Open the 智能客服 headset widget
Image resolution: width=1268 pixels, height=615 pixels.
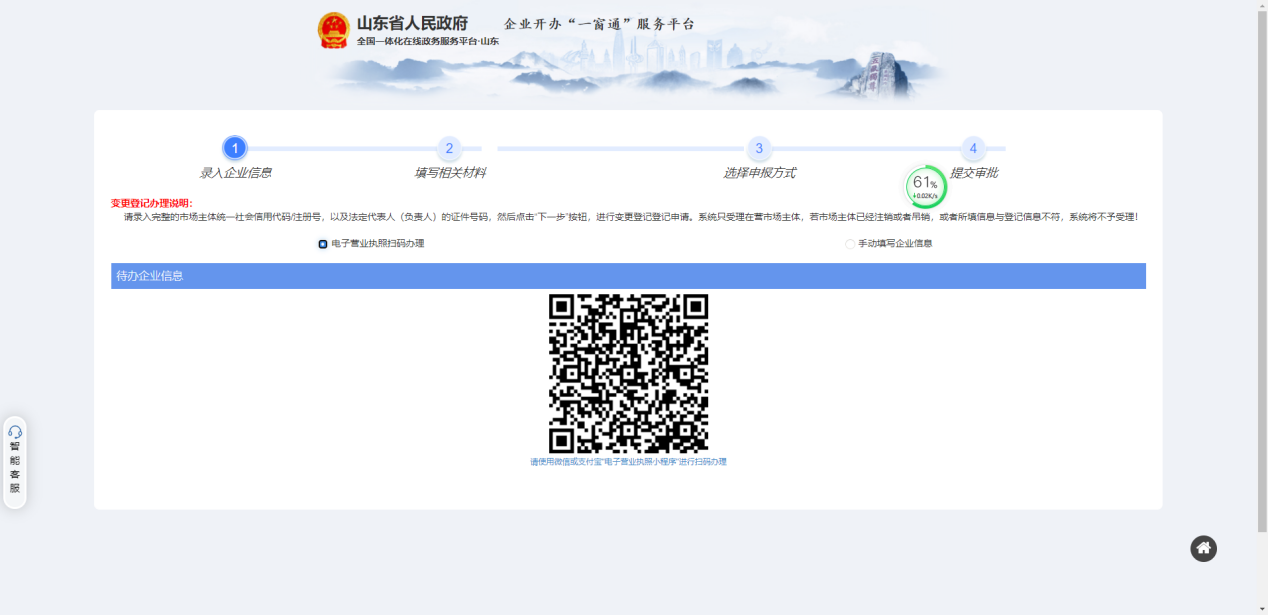click(15, 462)
